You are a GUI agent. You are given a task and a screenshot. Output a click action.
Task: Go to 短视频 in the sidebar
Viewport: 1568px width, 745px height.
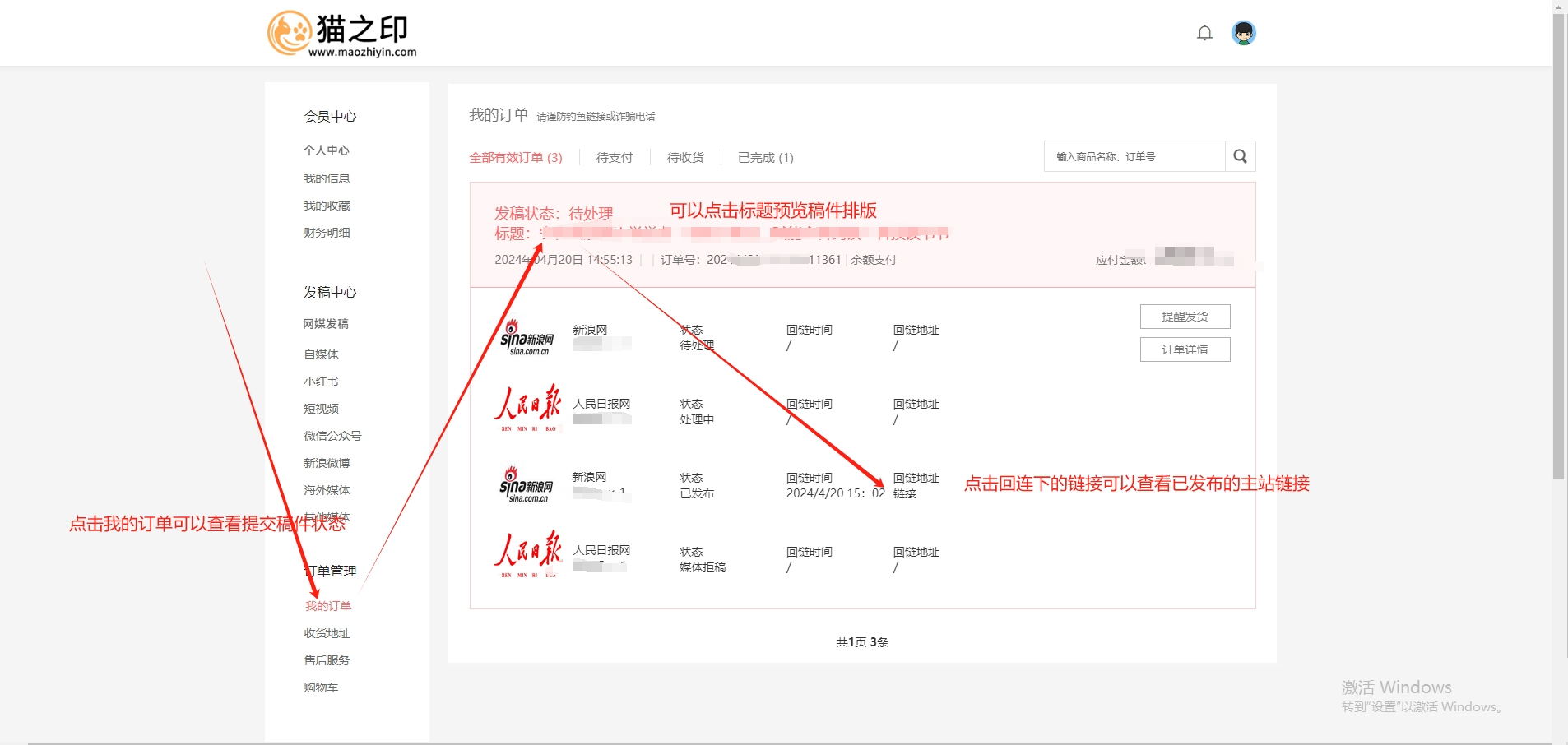point(321,409)
